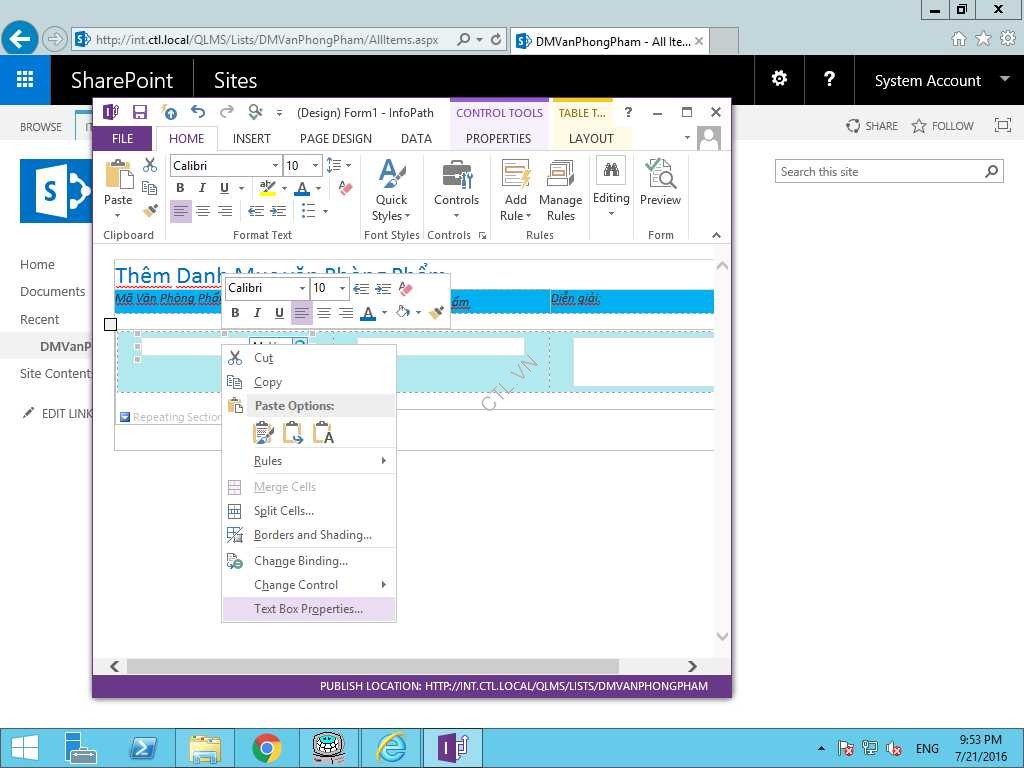Click the Undo arrow in quick access toolbar
Viewport: 1024px width, 768px height.
coord(197,112)
